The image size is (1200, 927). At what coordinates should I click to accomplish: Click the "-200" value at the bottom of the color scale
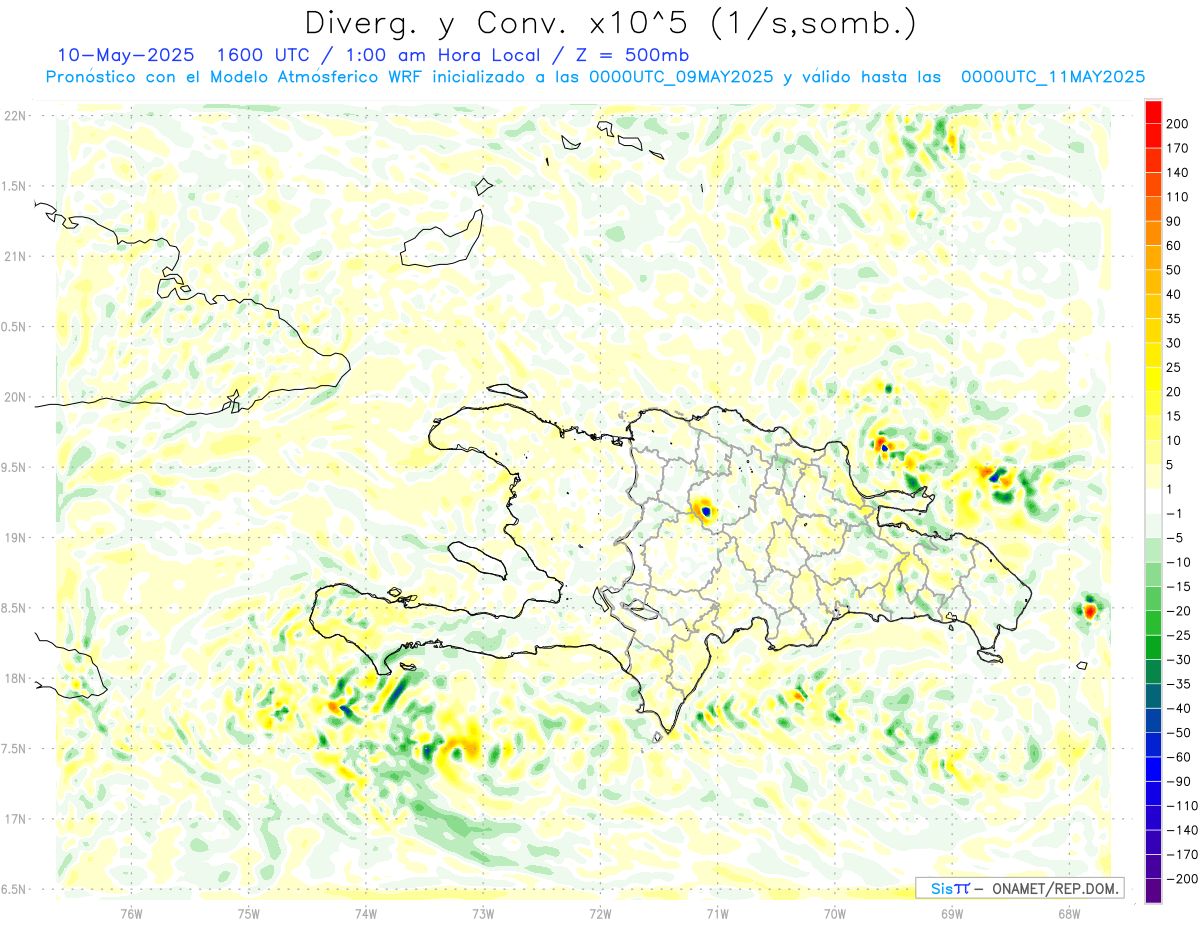(x=1181, y=878)
